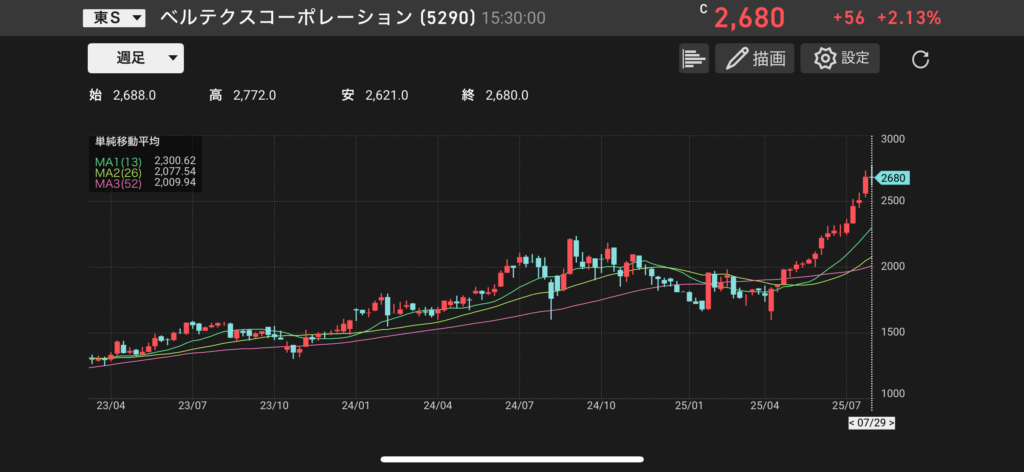Tap the home indicator bar
1024x472 pixels.
click(511, 459)
